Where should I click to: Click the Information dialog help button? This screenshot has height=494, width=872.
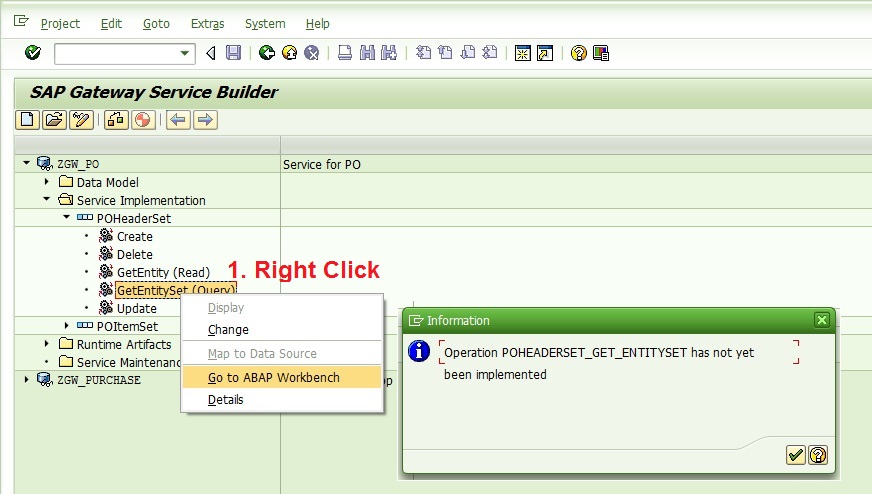[818, 455]
